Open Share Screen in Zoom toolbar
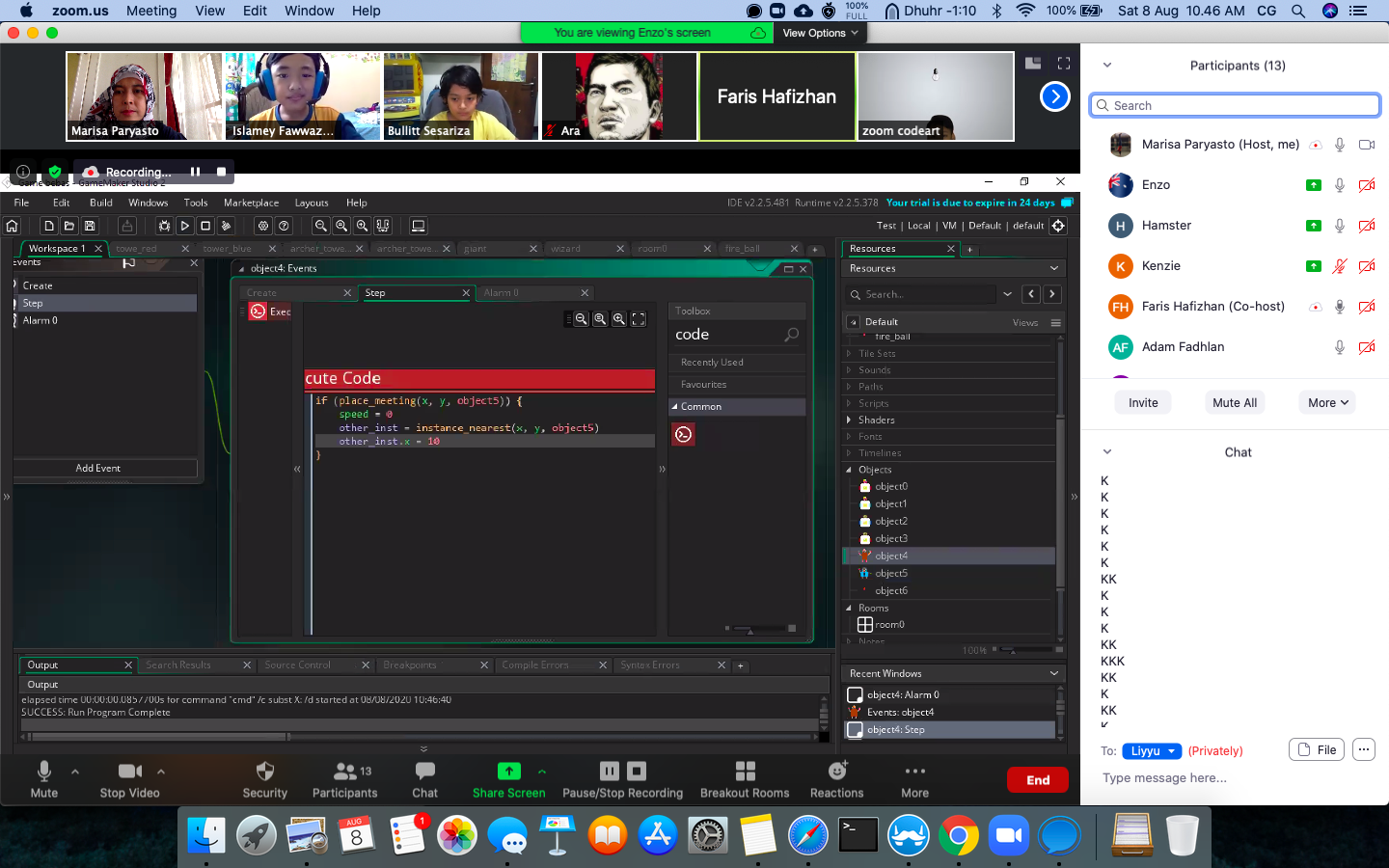 508,779
